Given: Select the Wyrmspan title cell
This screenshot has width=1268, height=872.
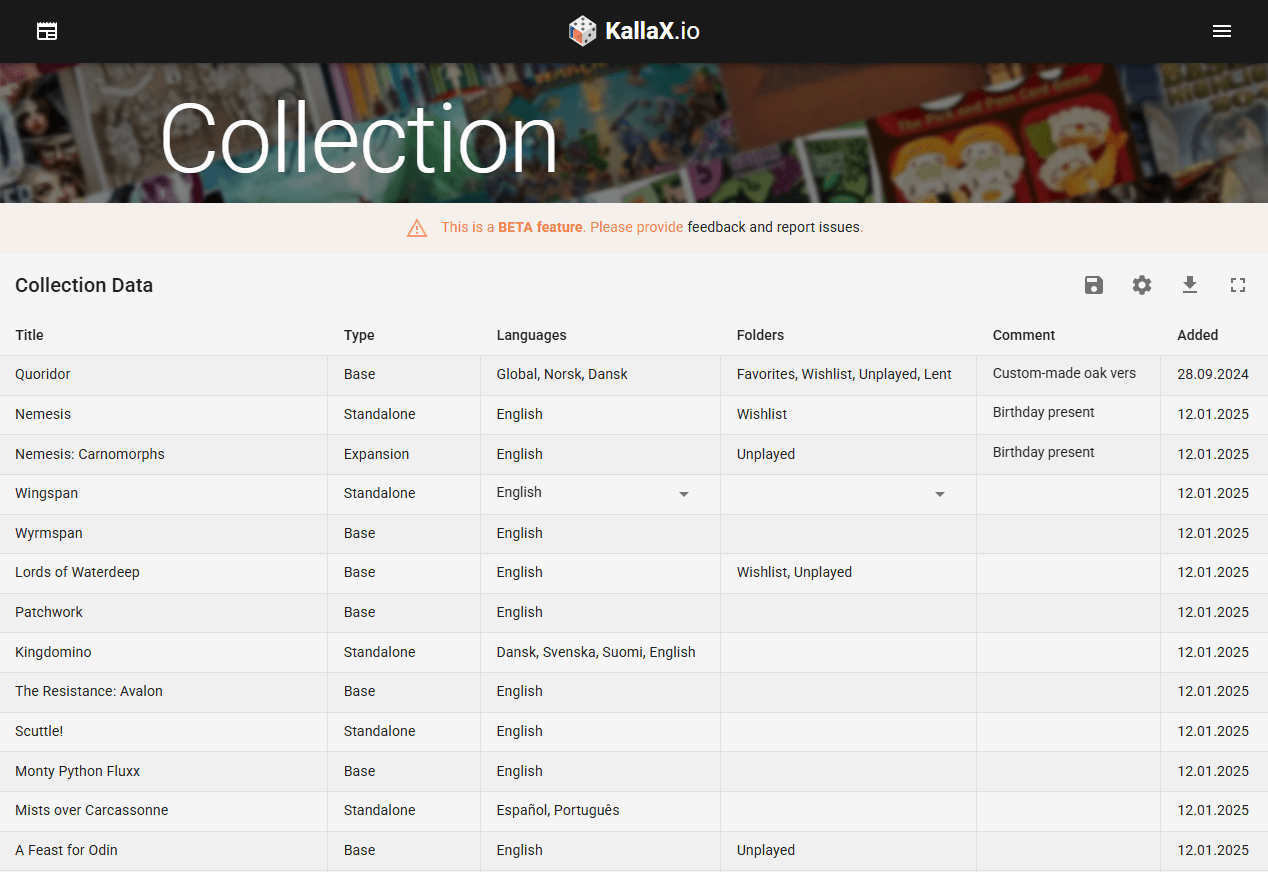Looking at the screenshot, I should pos(164,534).
